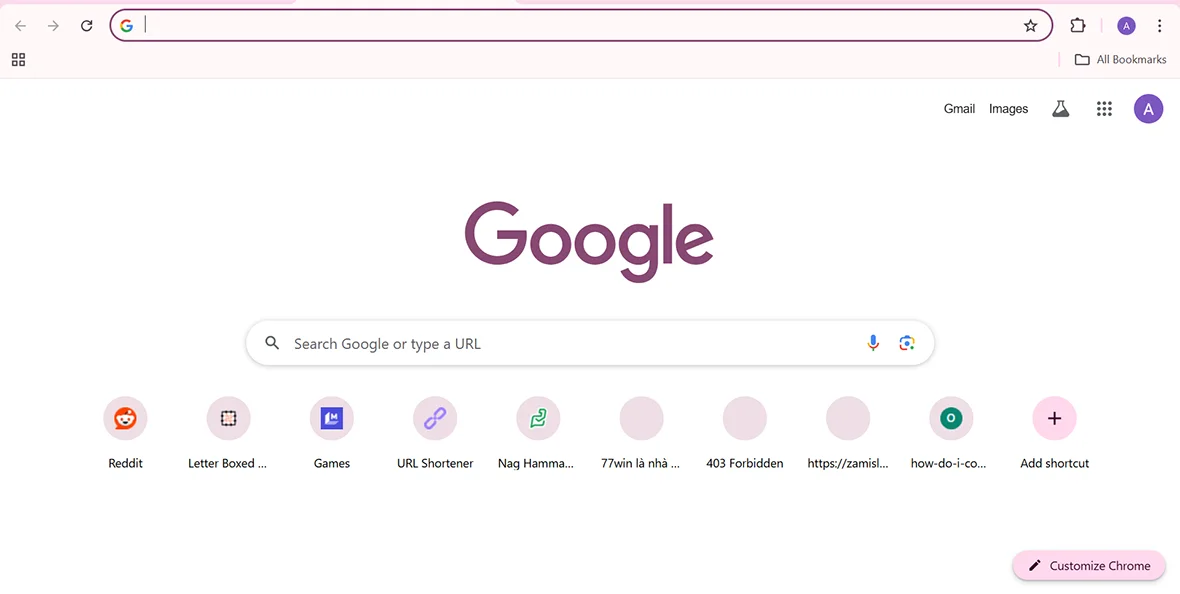Click the back navigation arrow
The height and width of the screenshot is (594, 1180).
pyautogui.click(x=20, y=25)
